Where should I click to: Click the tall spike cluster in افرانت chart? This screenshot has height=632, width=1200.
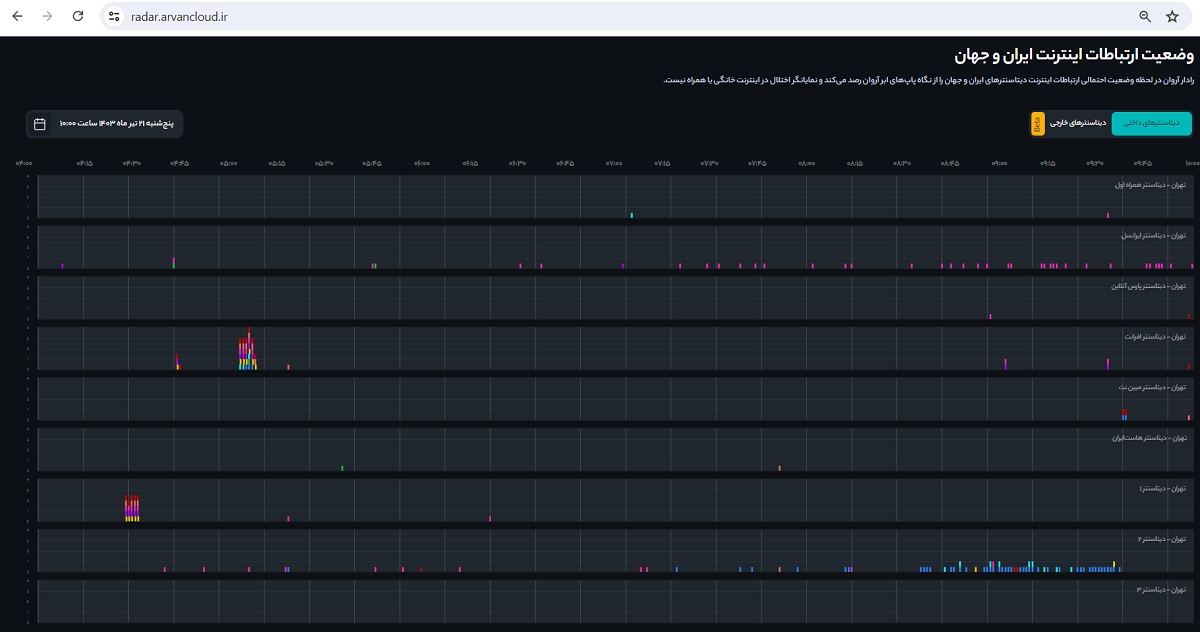pos(248,352)
